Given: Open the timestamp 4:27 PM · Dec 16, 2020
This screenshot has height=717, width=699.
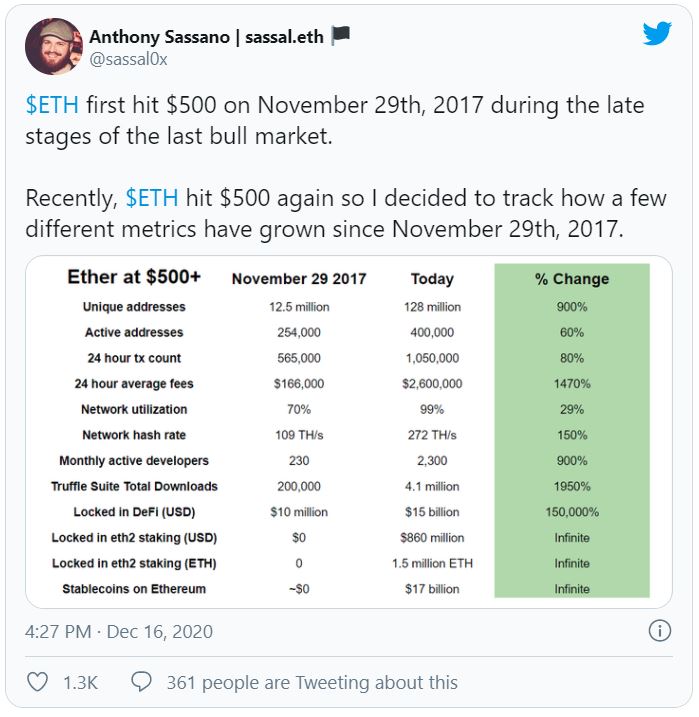Looking at the screenshot, I should tap(119, 631).
